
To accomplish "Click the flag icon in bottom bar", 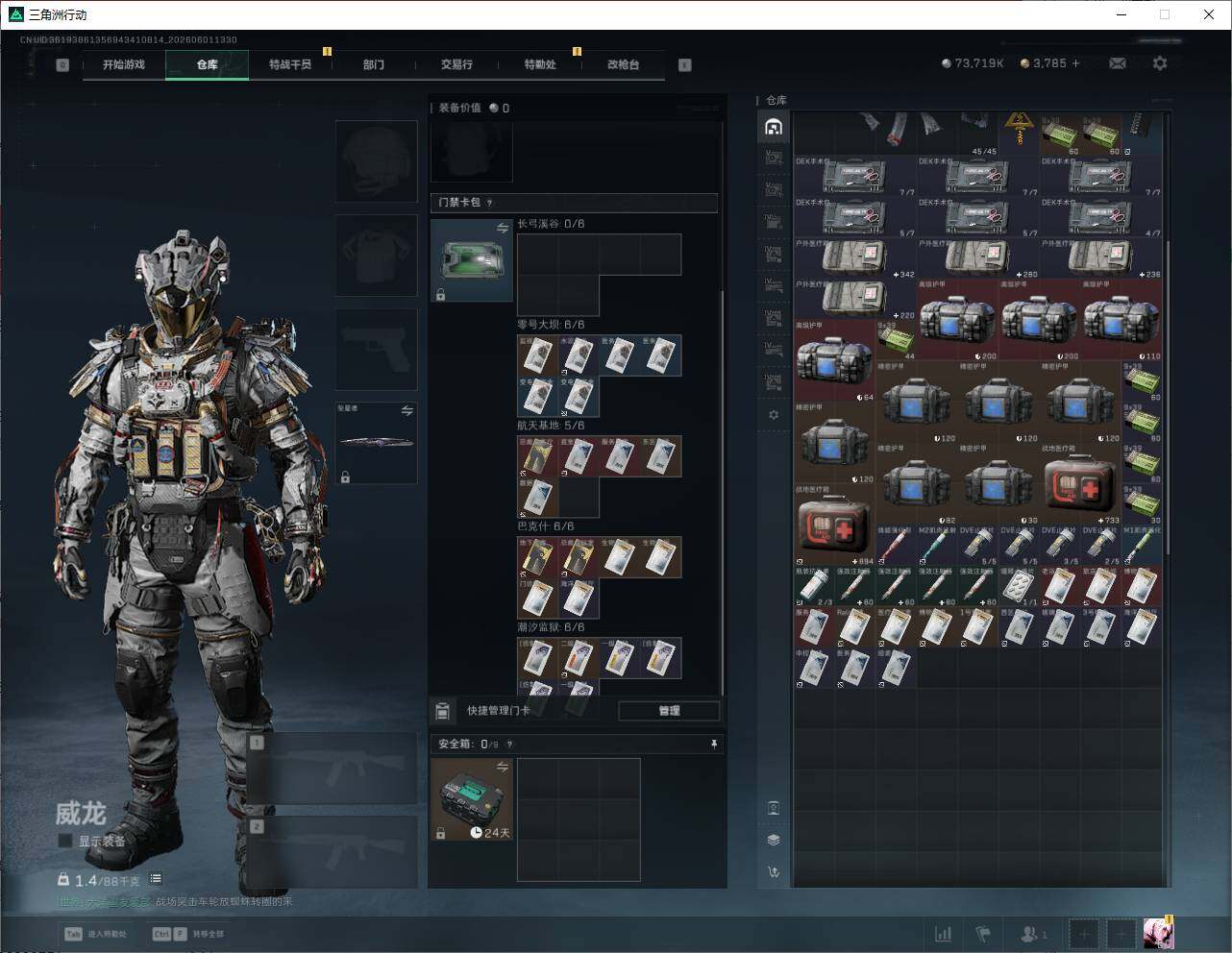I will (983, 934).
